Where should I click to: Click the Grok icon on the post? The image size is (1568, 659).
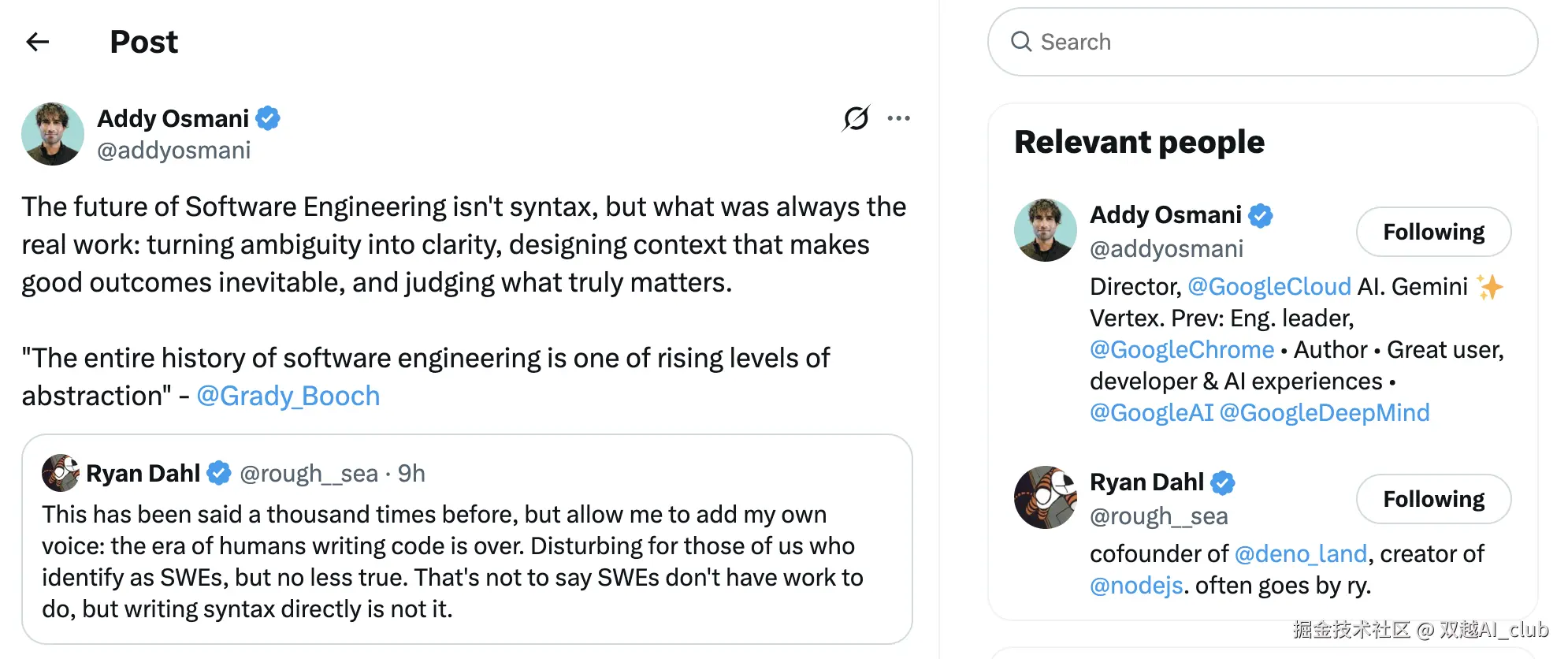tap(856, 118)
